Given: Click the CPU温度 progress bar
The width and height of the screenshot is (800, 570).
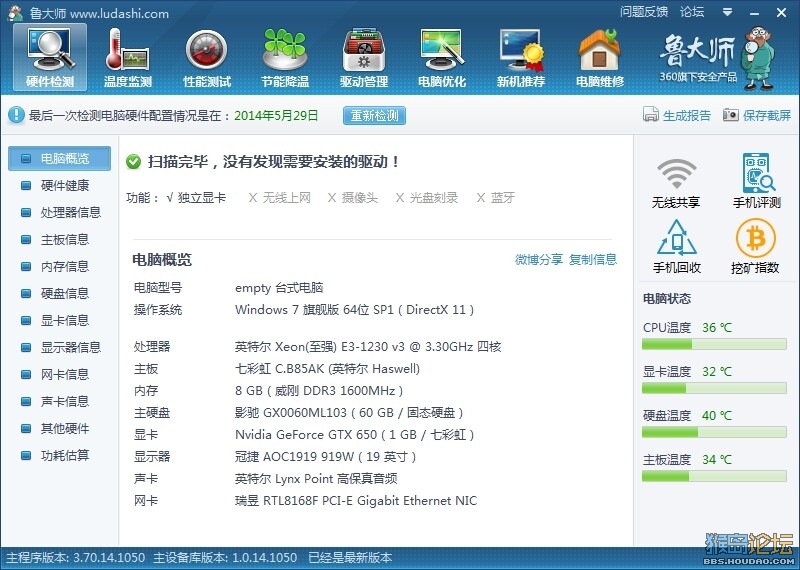Looking at the screenshot, I should pyautogui.click(x=714, y=344).
